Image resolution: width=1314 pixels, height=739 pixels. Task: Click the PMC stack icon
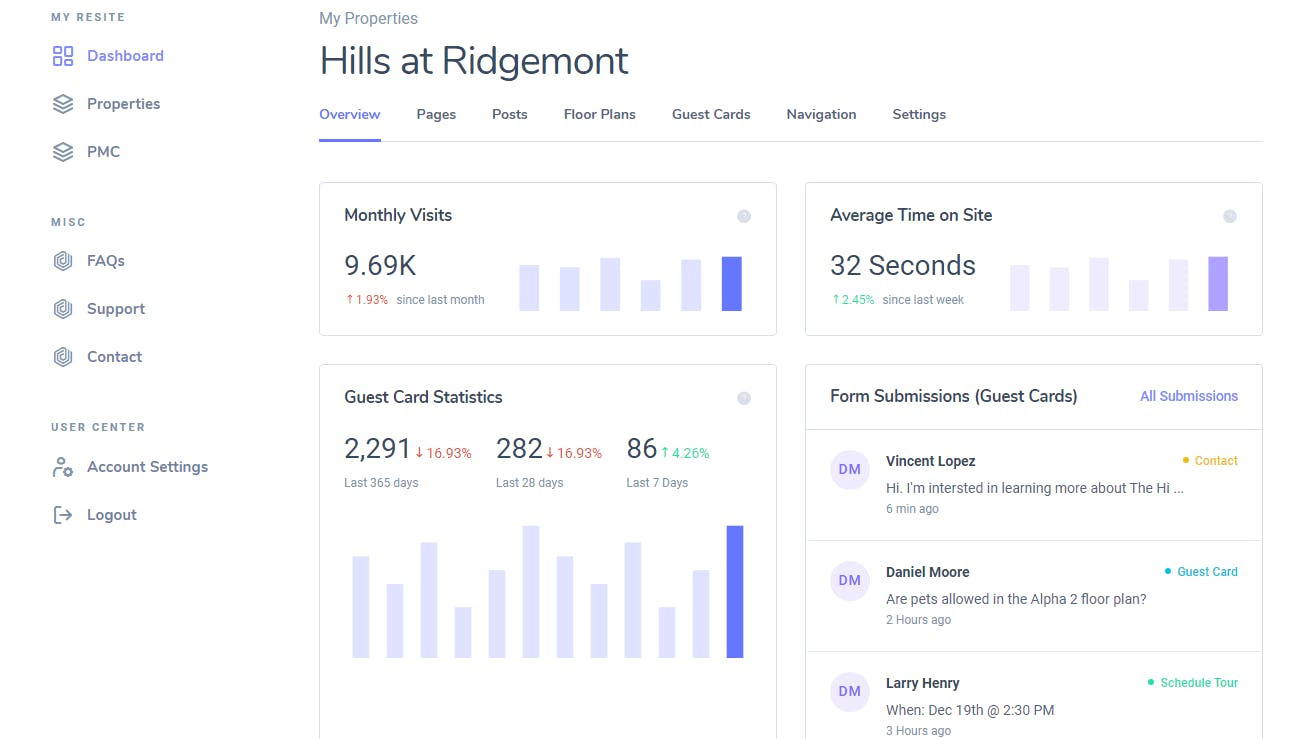click(x=63, y=152)
